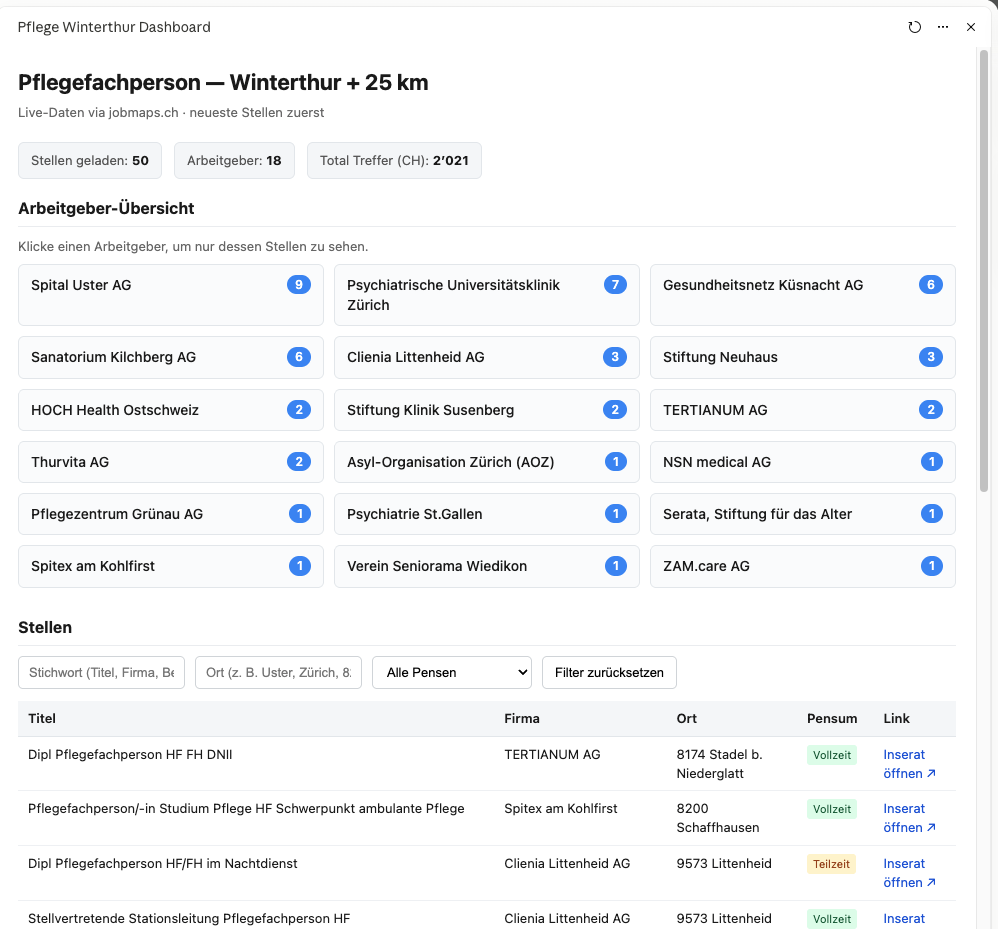
Task: Show Psychiatrie St.Gallen jobs
Action: point(487,514)
